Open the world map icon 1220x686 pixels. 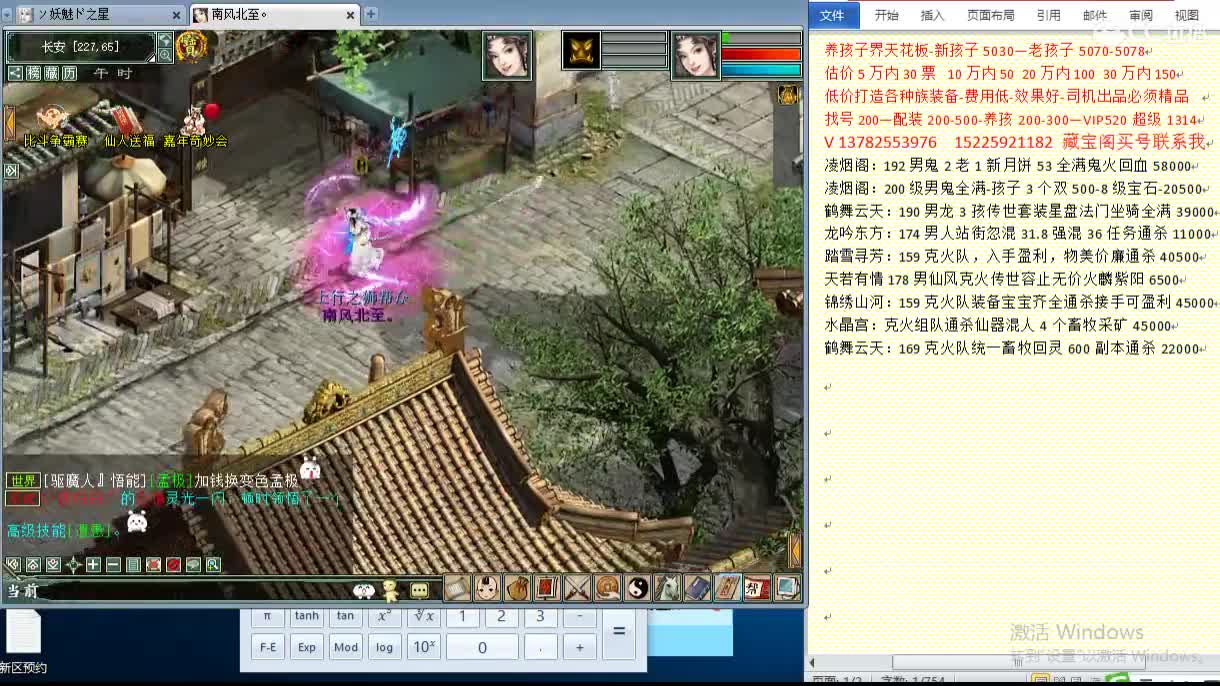tap(165, 39)
